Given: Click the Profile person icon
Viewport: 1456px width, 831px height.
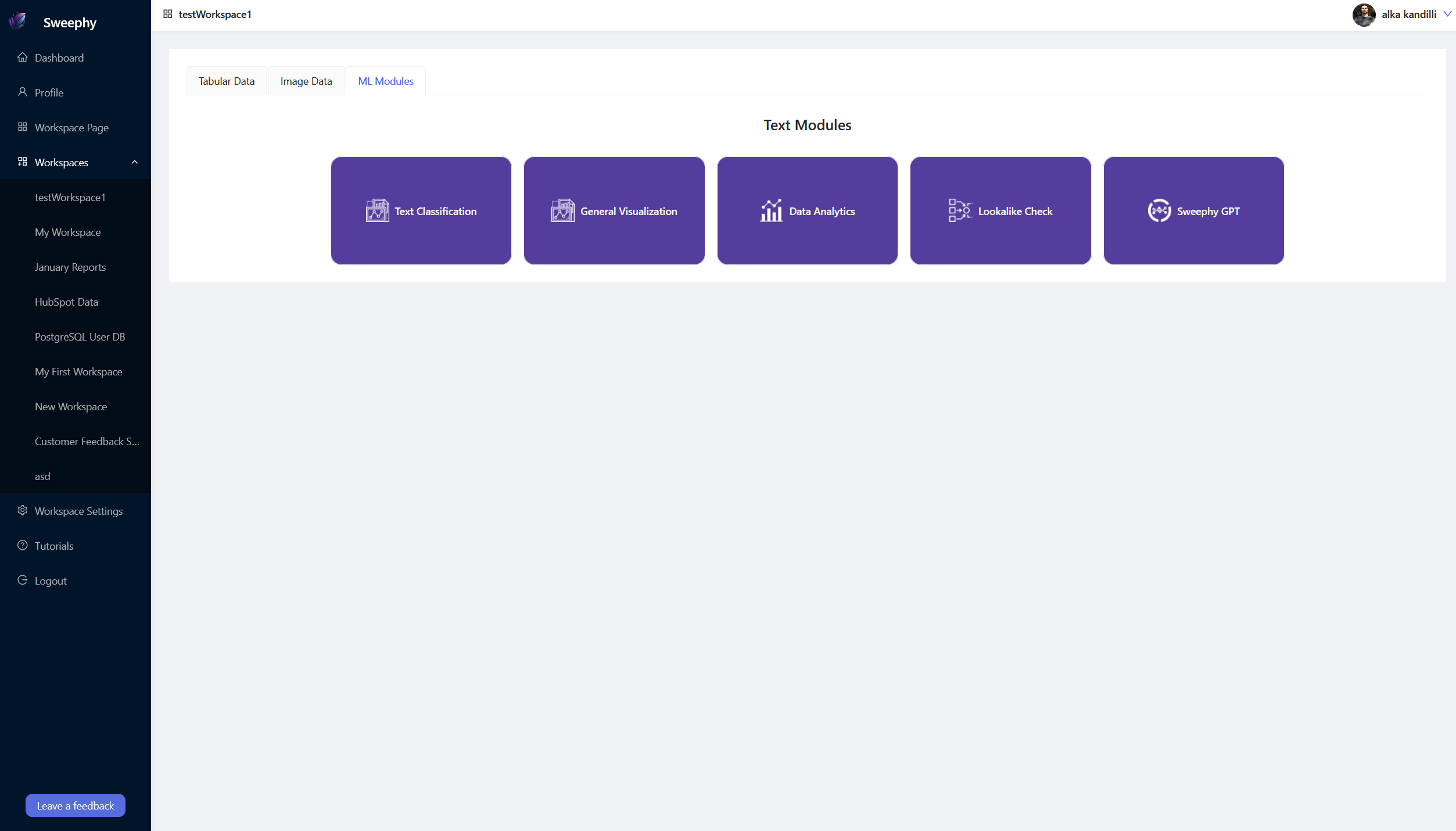Looking at the screenshot, I should coord(23,92).
